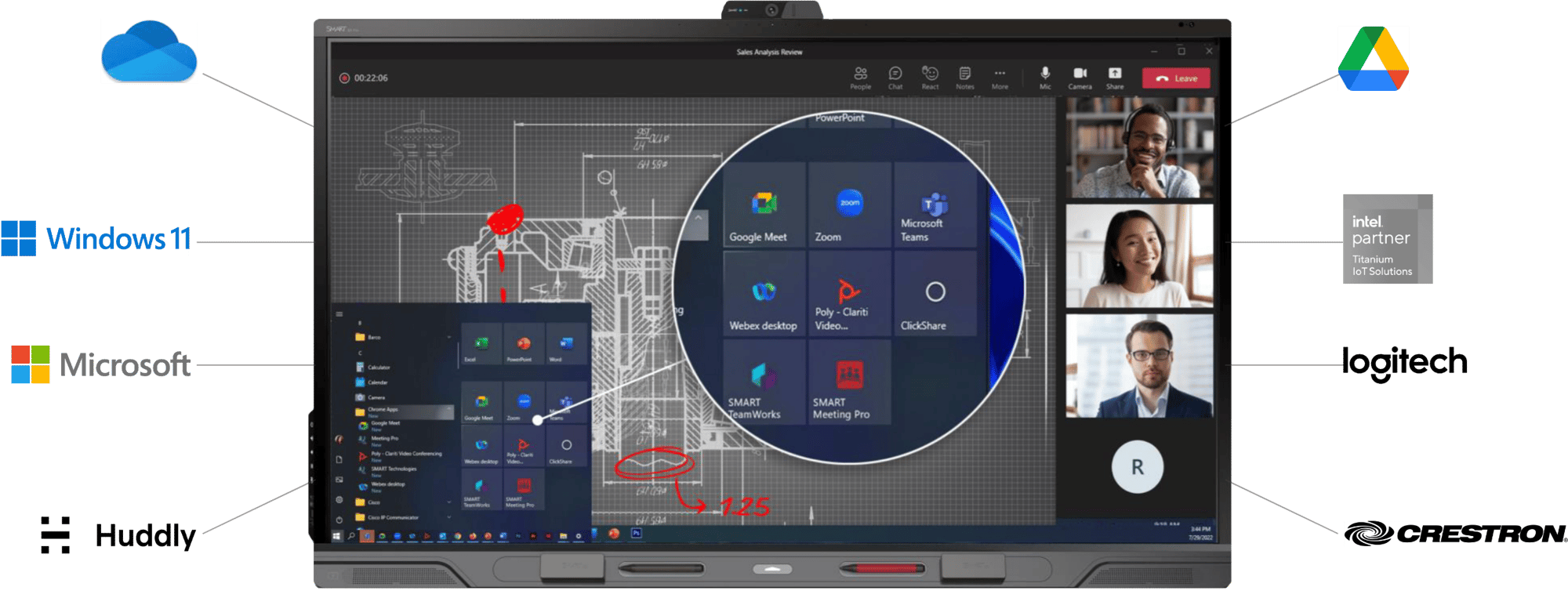Image resolution: width=1568 pixels, height=594 pixels.
Task: Leave the Sales Analysis Review meeting
Action: tap(1176, 78)
